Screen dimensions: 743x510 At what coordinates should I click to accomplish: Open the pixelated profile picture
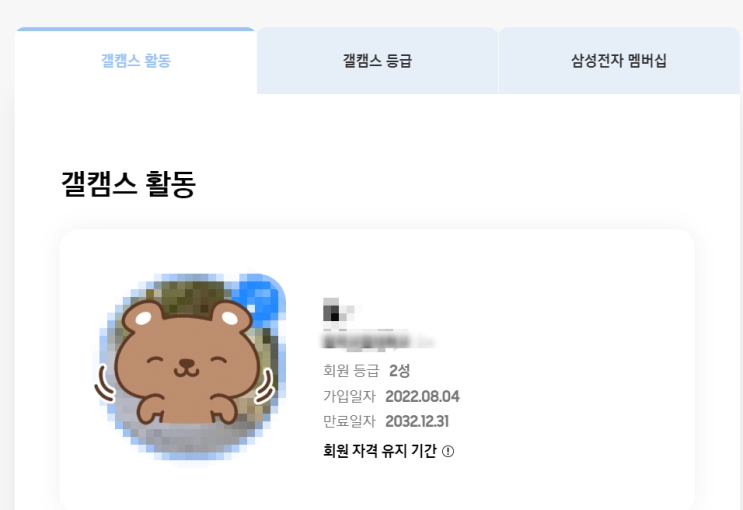(192, 367)
